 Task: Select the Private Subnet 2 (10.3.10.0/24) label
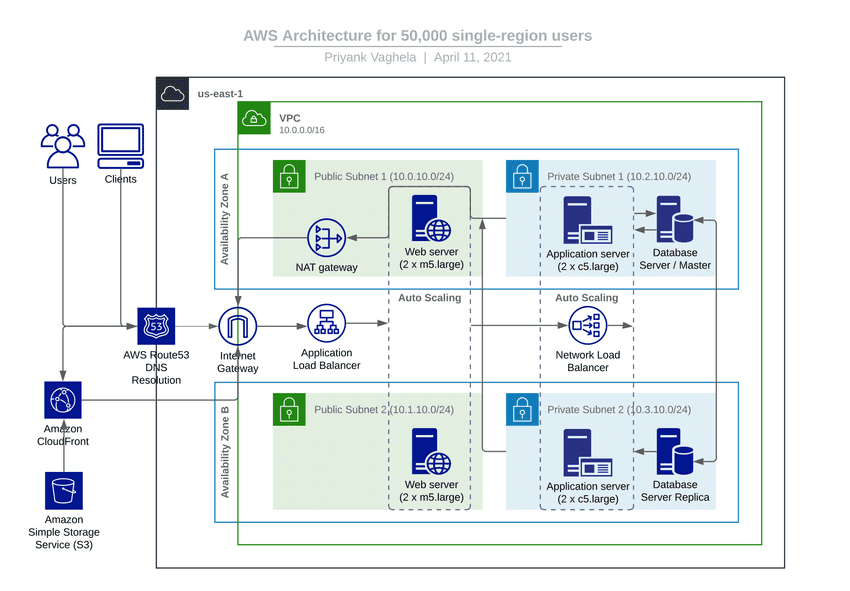click(x=619, y=410)
